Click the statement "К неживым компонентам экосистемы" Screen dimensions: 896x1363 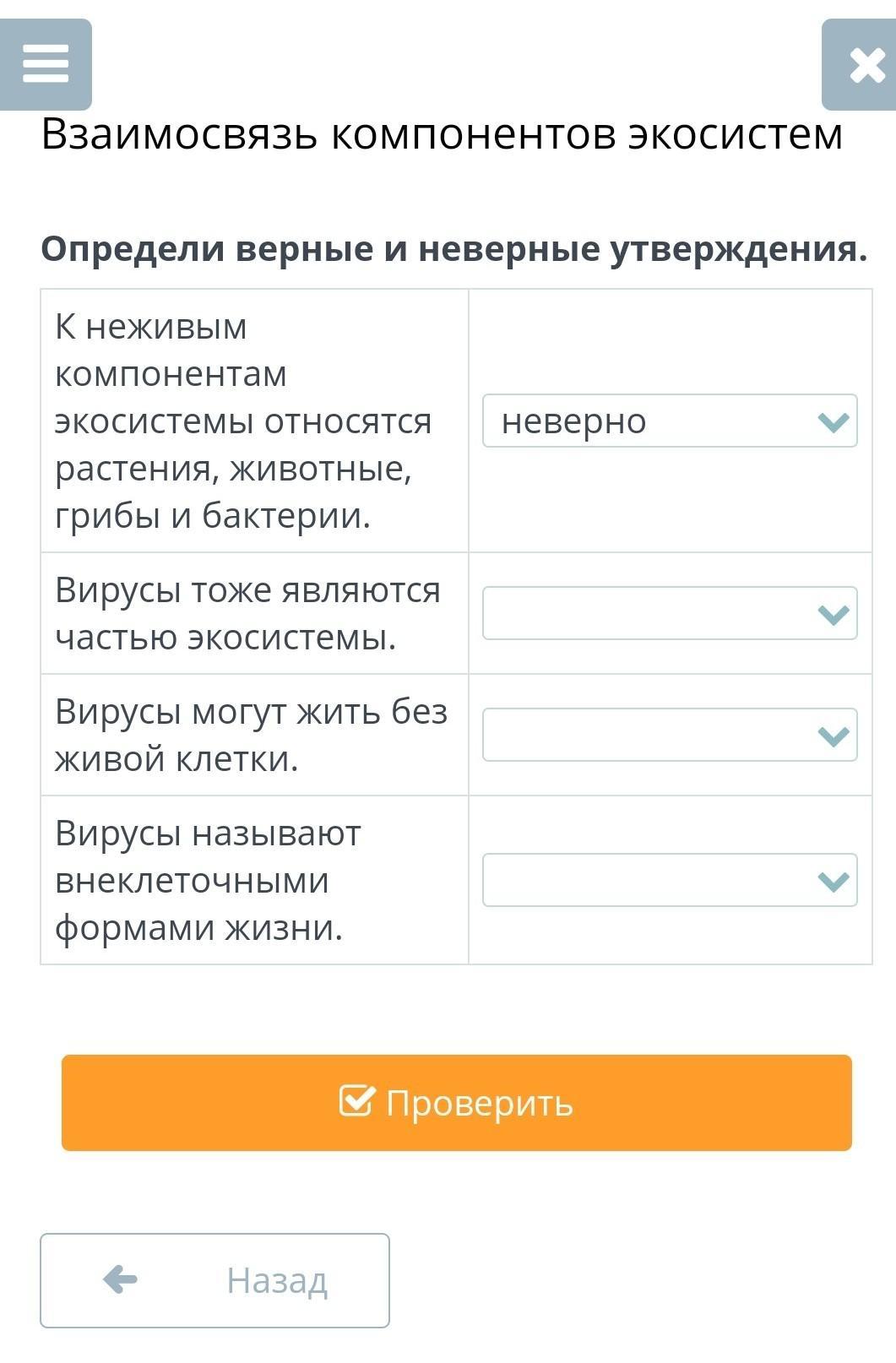coord(243,421)
